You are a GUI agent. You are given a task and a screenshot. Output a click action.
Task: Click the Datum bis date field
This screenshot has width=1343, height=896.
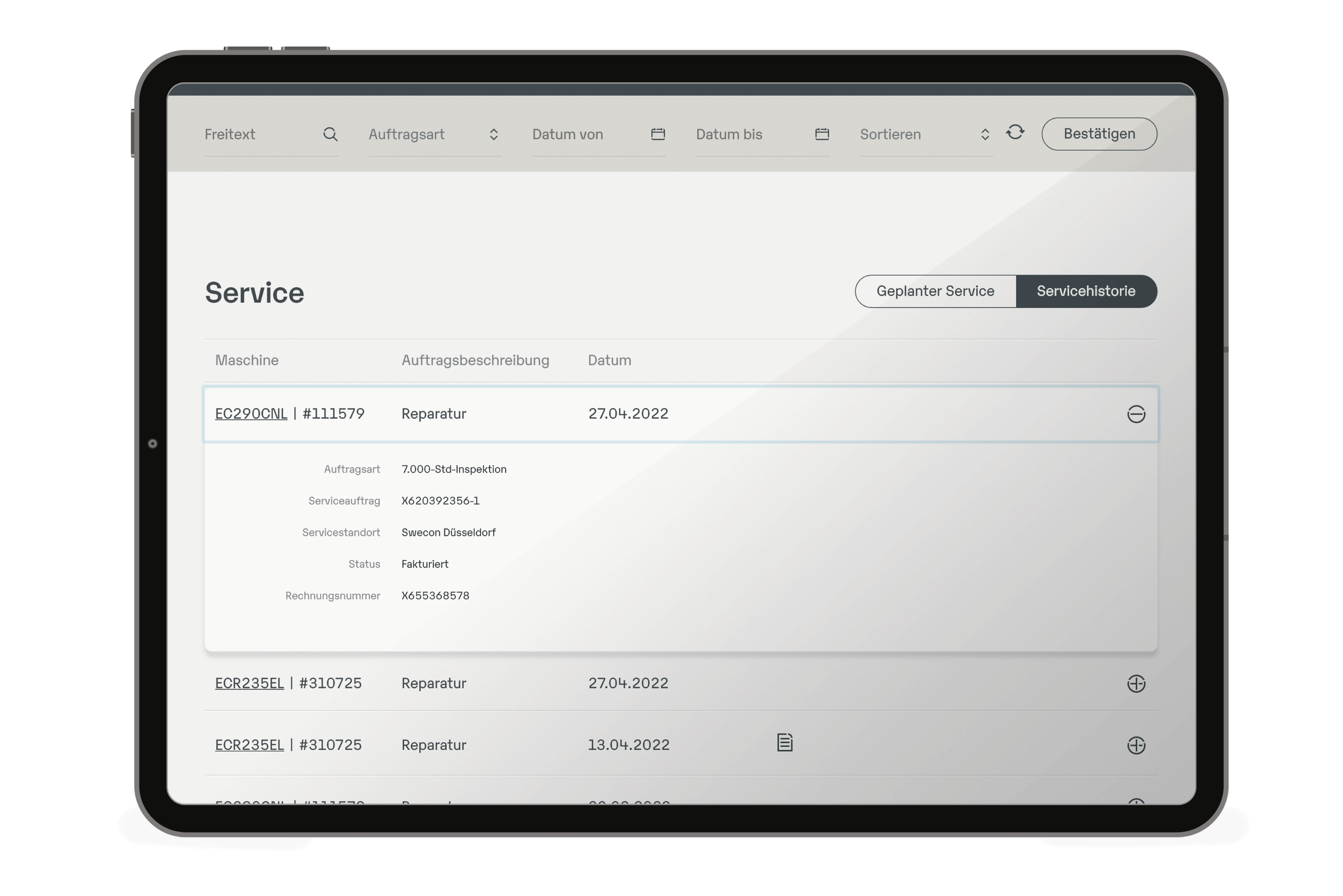pos(762,135)
